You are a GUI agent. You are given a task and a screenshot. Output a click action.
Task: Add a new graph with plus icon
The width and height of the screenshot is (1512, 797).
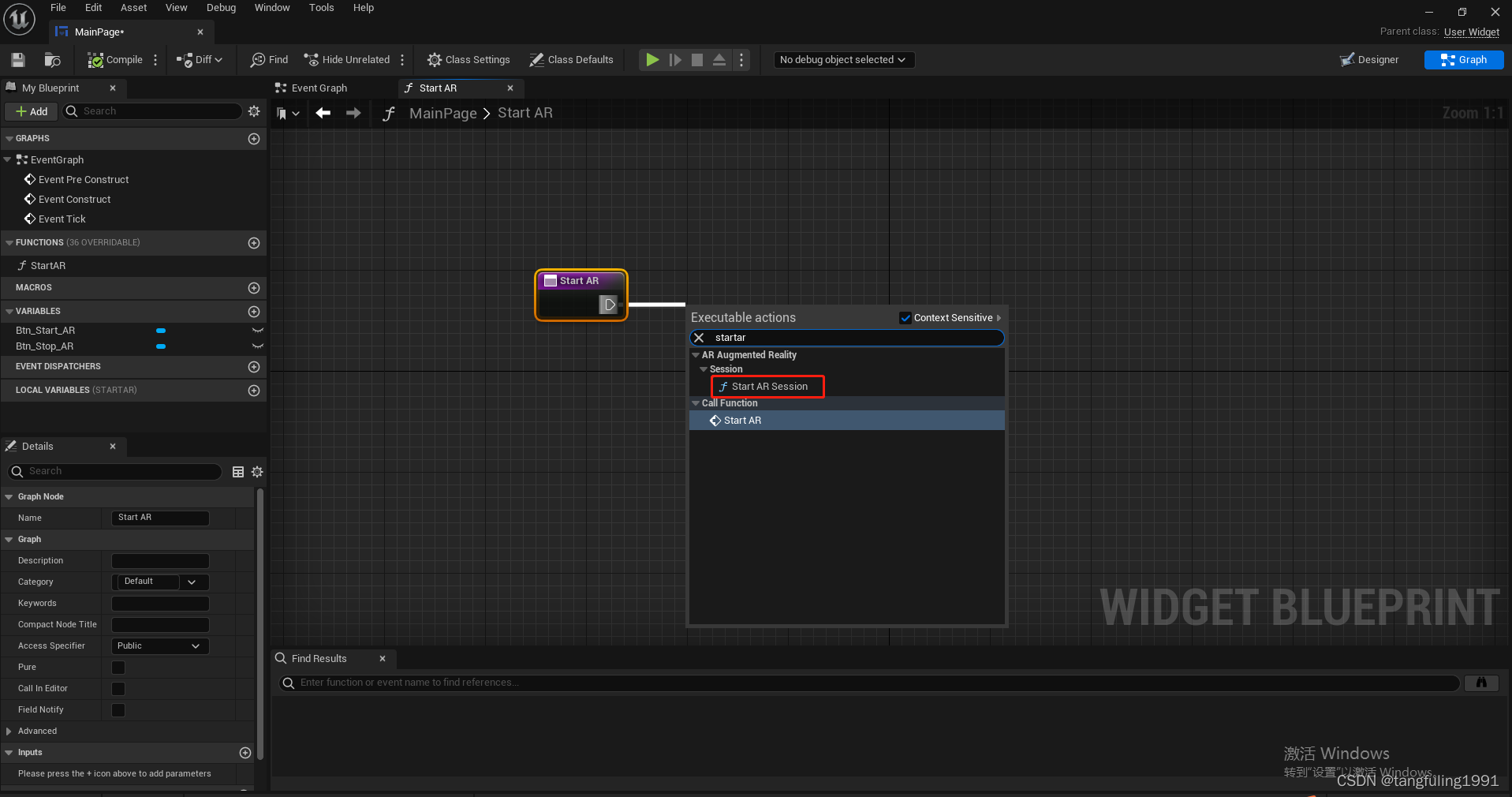(254, 139)
